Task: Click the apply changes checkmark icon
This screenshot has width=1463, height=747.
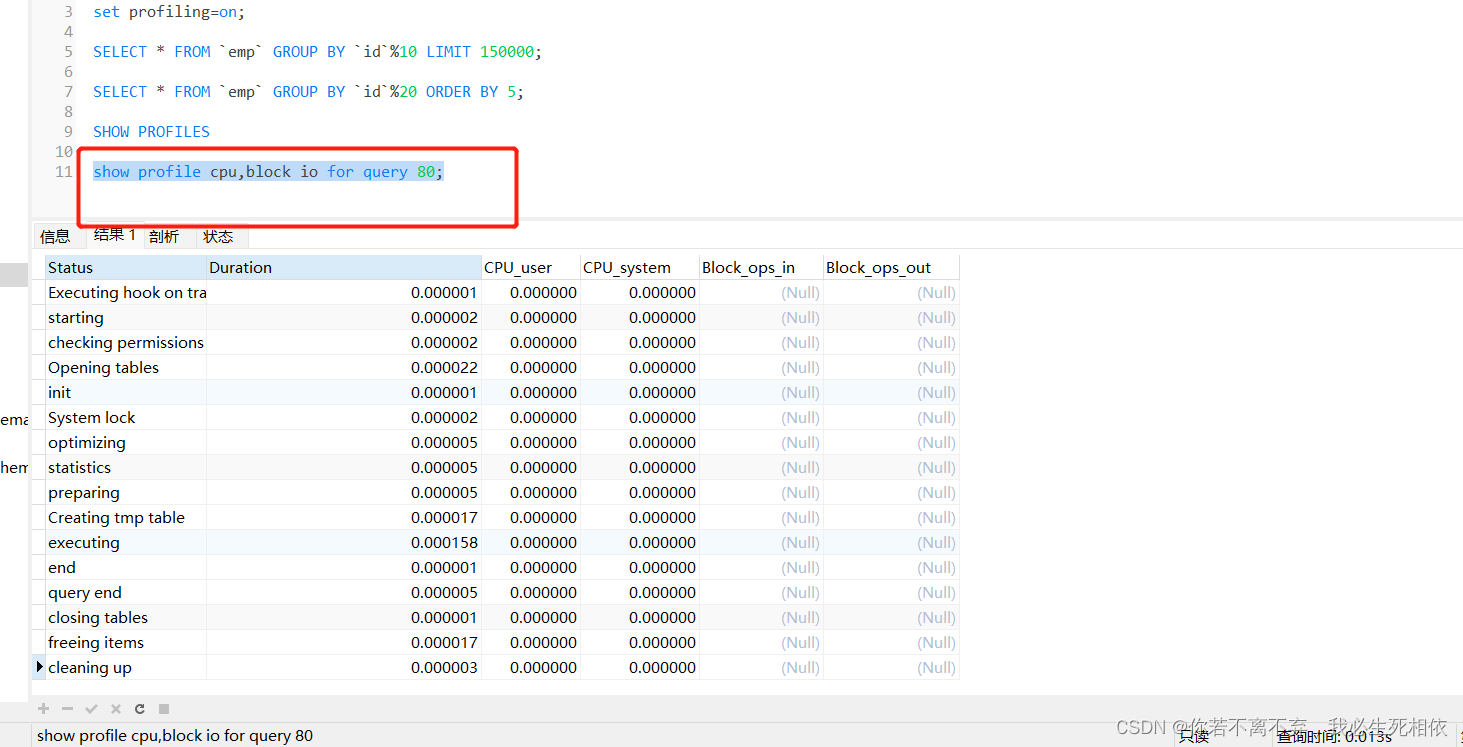Action: tap(91, 709)
